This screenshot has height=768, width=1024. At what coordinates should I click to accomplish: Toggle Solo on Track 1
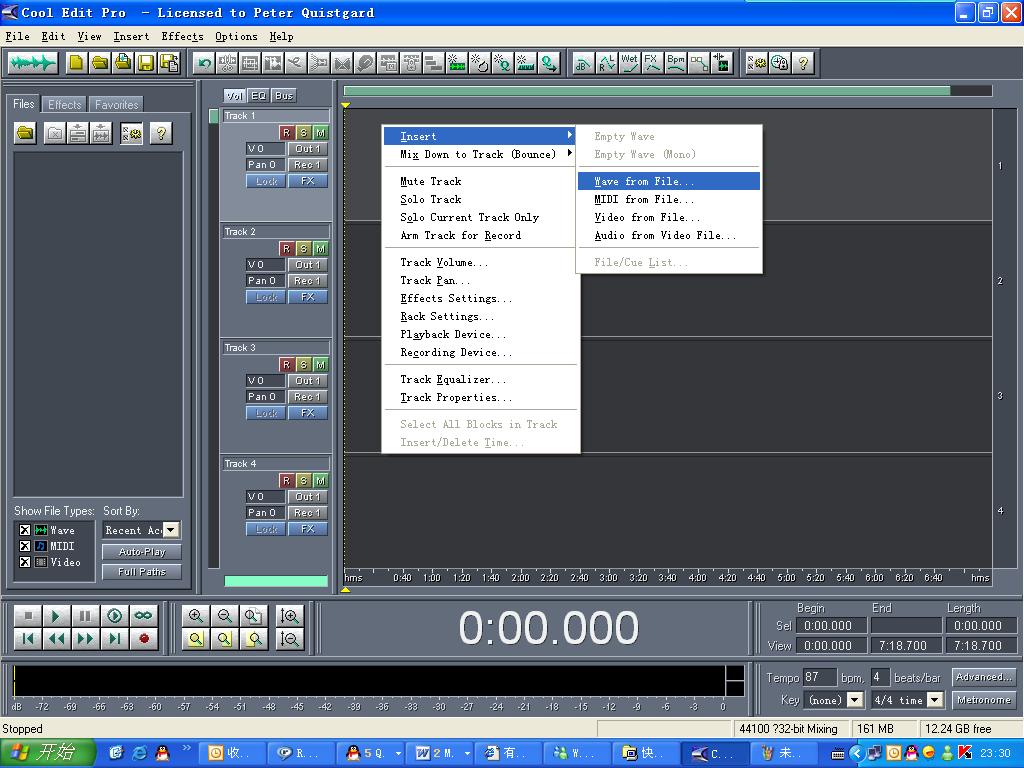(x=303, y=133)
